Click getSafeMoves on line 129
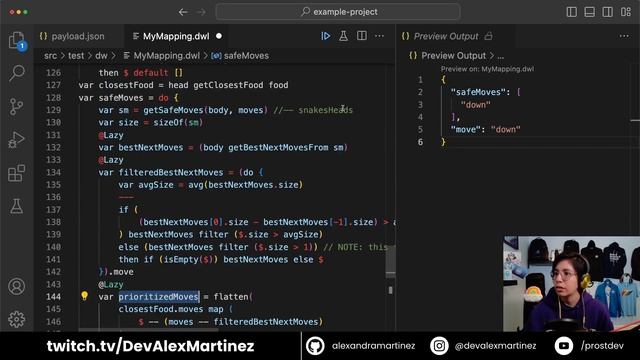This screenshot has width=640, height=360. [x=173, y=110]
